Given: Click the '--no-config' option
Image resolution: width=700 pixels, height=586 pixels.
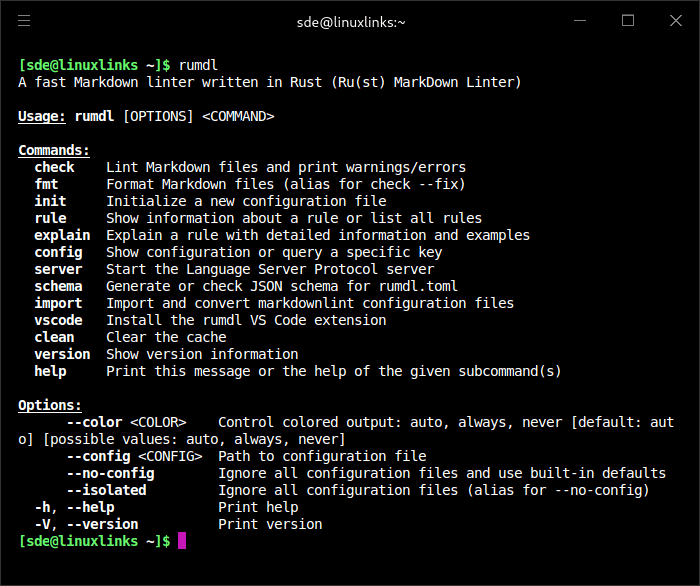Looking at the screenshot, I should click(x=111, y=473).
